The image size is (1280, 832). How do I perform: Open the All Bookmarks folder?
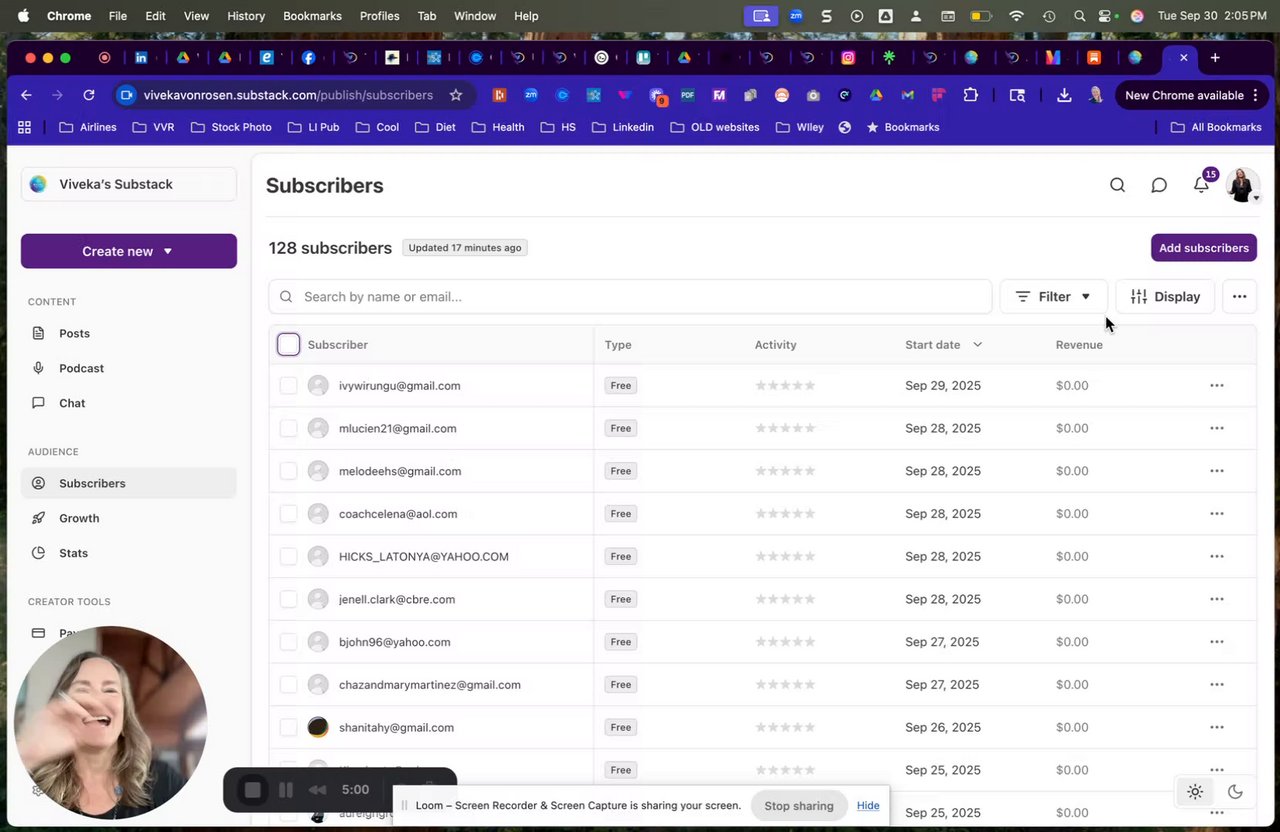[1216, 127]
